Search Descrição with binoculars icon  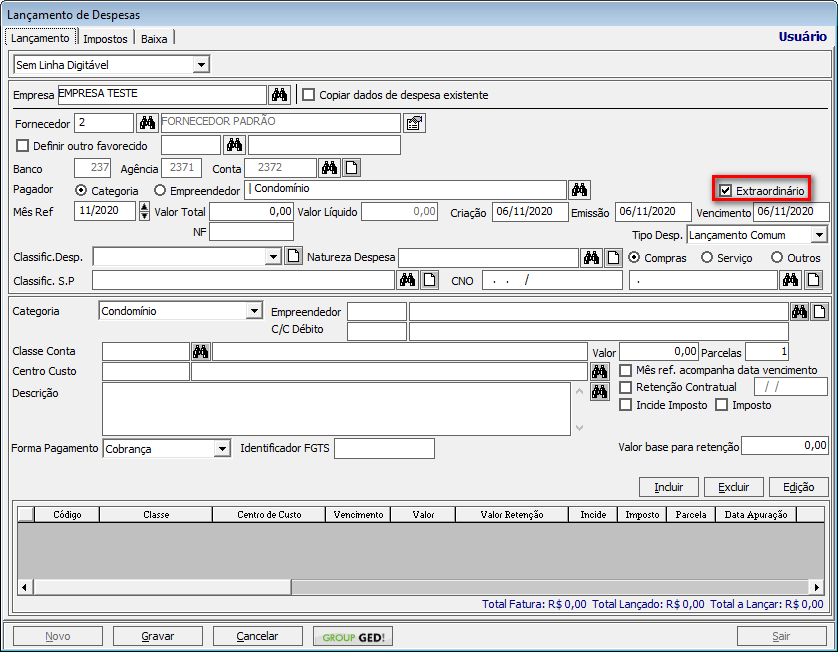pos(600,391)
